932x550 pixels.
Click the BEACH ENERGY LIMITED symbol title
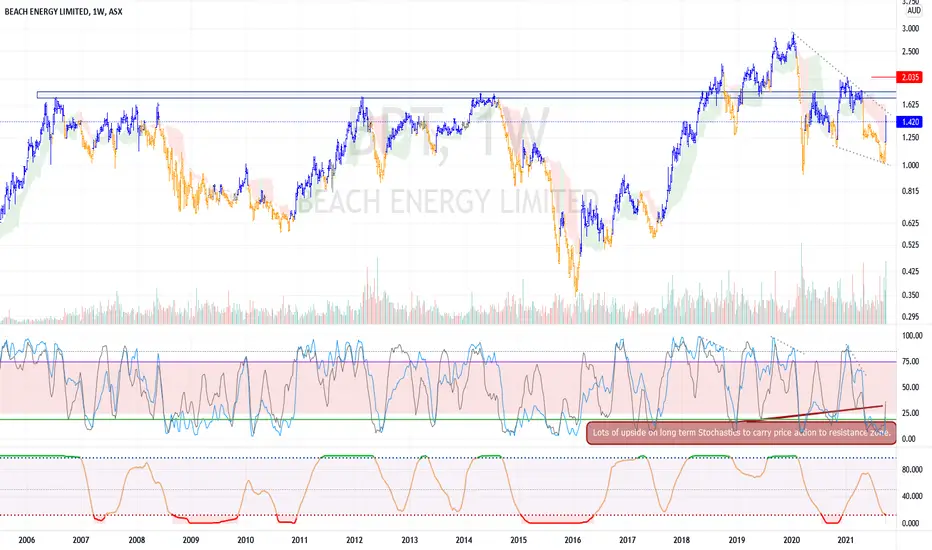tap(63, 11)
